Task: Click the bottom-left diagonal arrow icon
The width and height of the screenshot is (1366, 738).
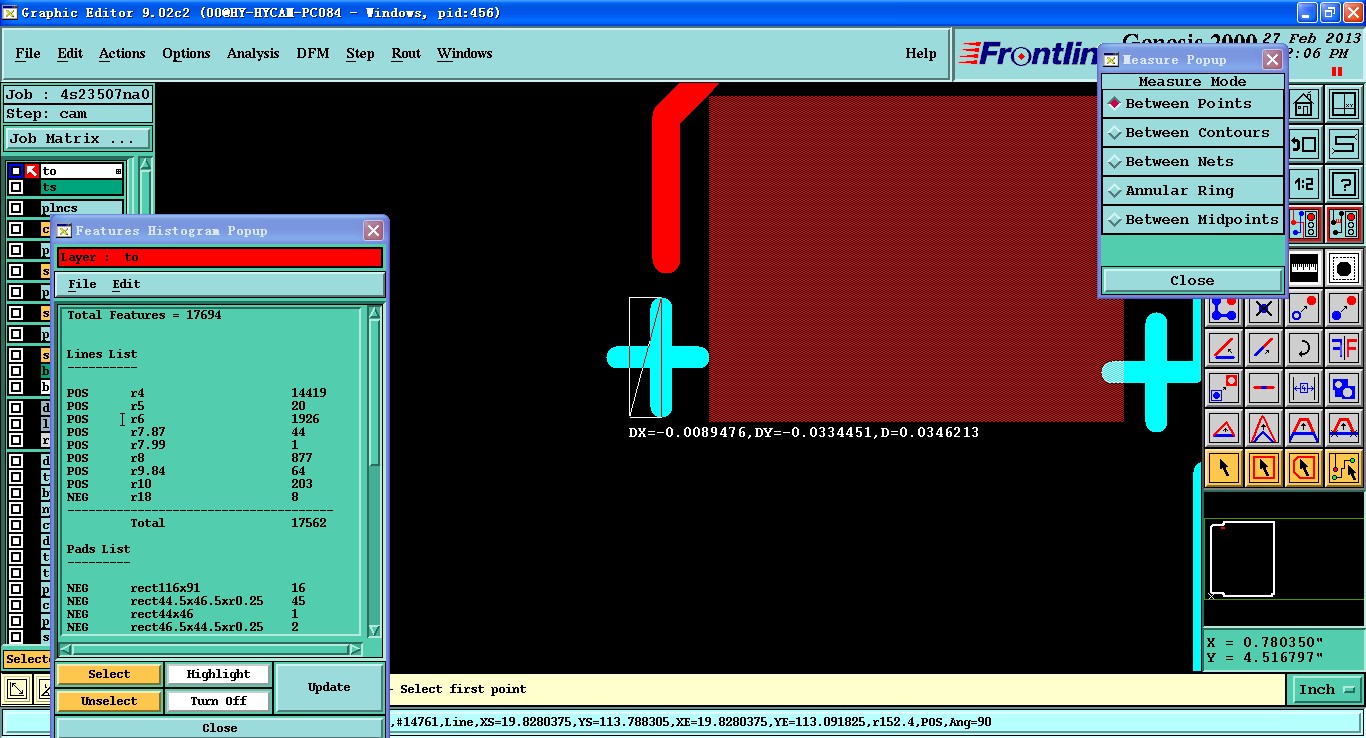Action: pos(16,689)
